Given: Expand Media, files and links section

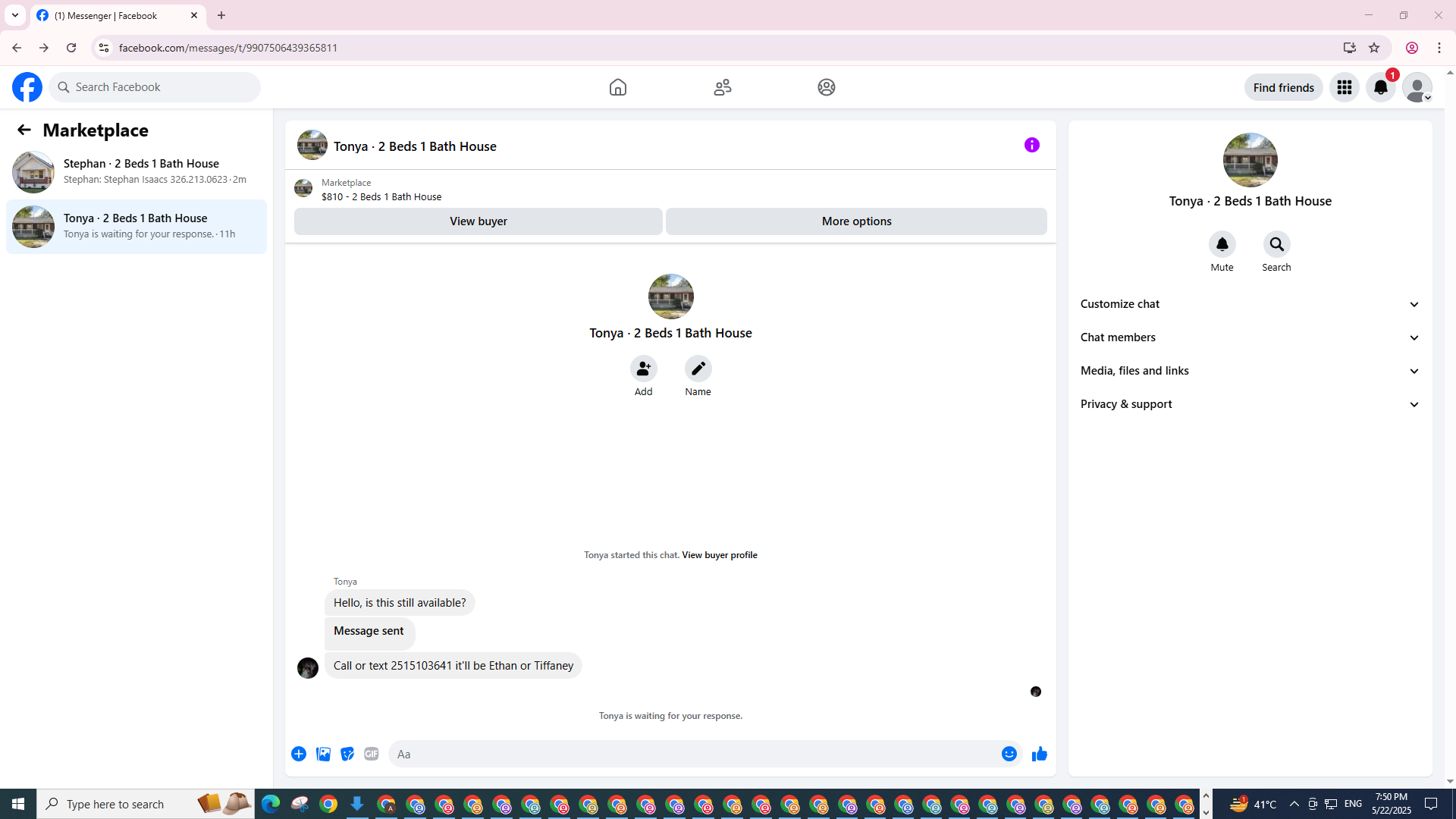Looking at the screenshot, I should (1250, 371).
